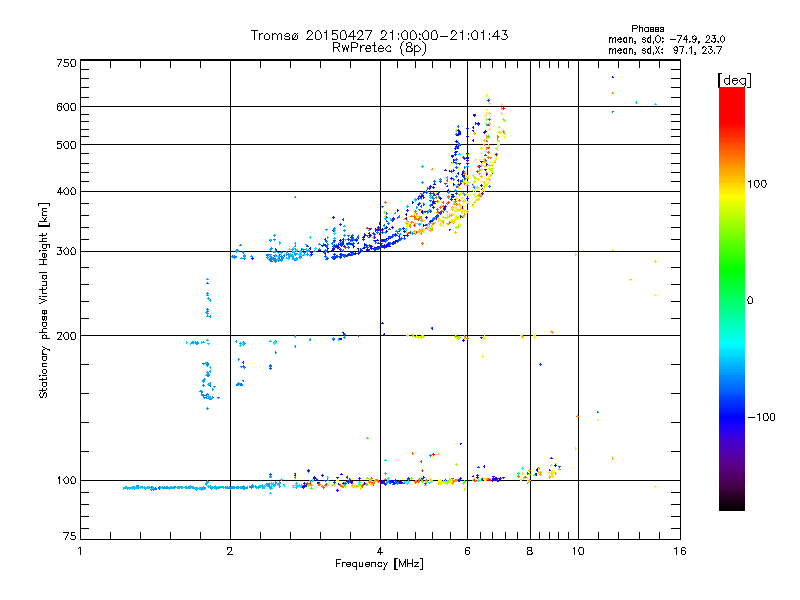Image resolution: width=800 pixels, height=600 pixels.
Task: Pick the black bottom end of colorbar
Action: [x=731, y=505]
